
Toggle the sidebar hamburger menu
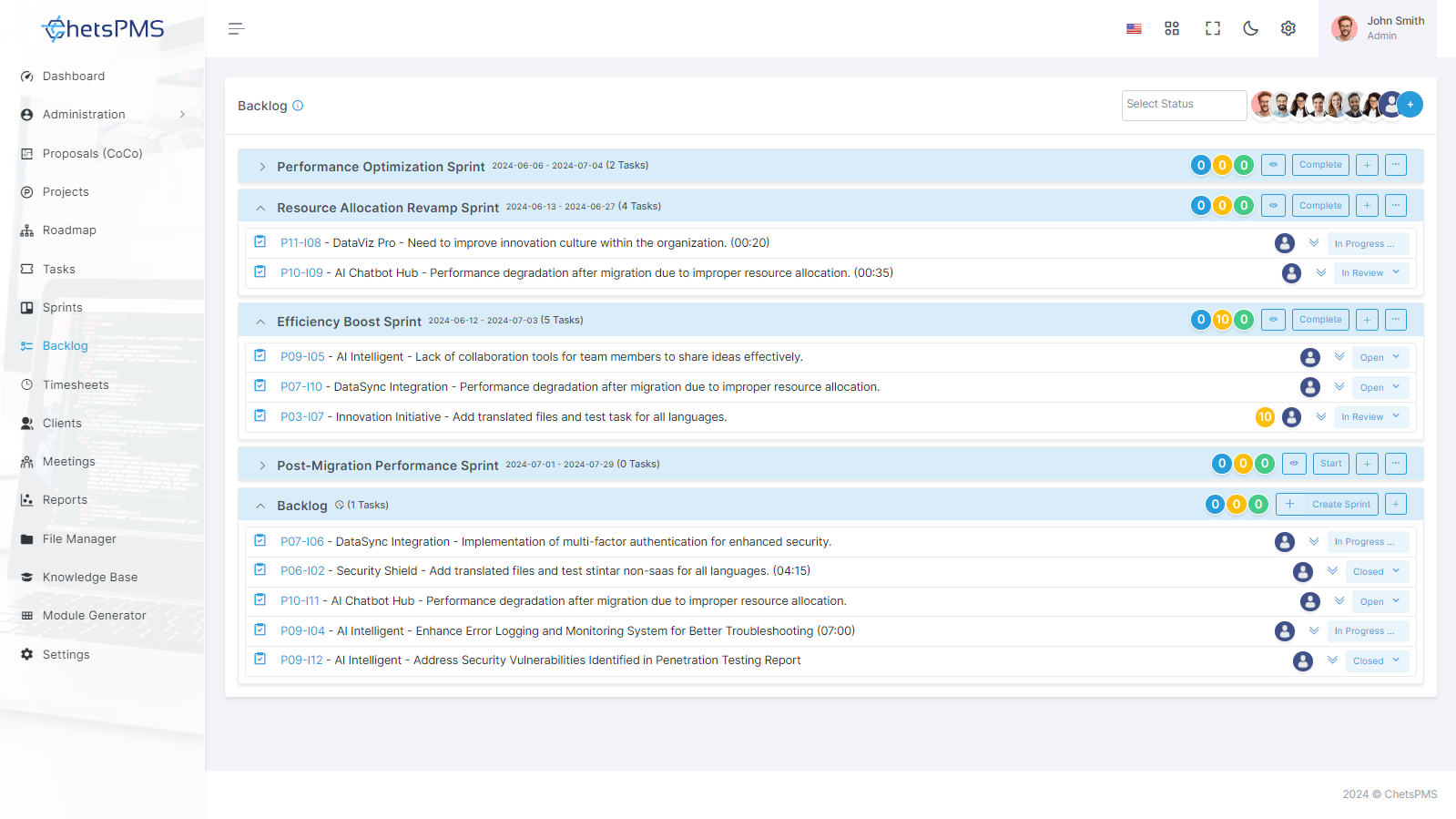pyautogui.click(x=236, y=29)
